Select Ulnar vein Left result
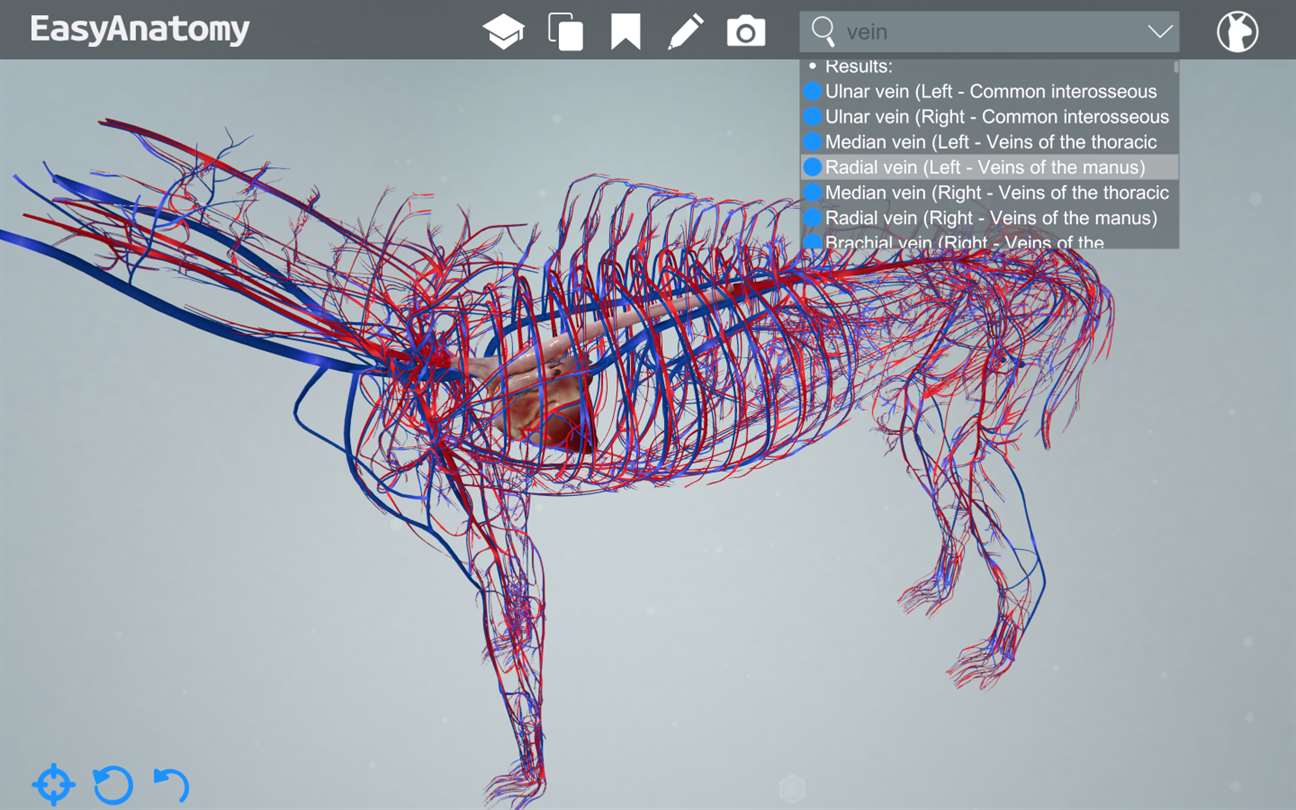1296x810 pixels. click(989, 91)
